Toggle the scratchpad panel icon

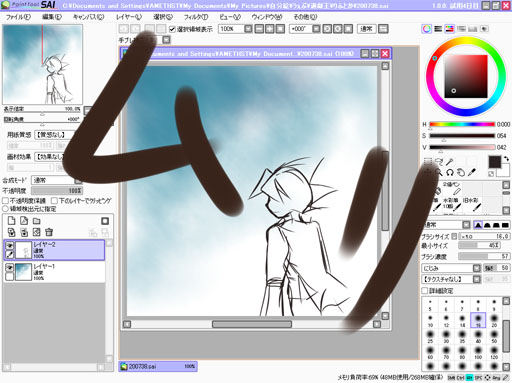[484, 29]
